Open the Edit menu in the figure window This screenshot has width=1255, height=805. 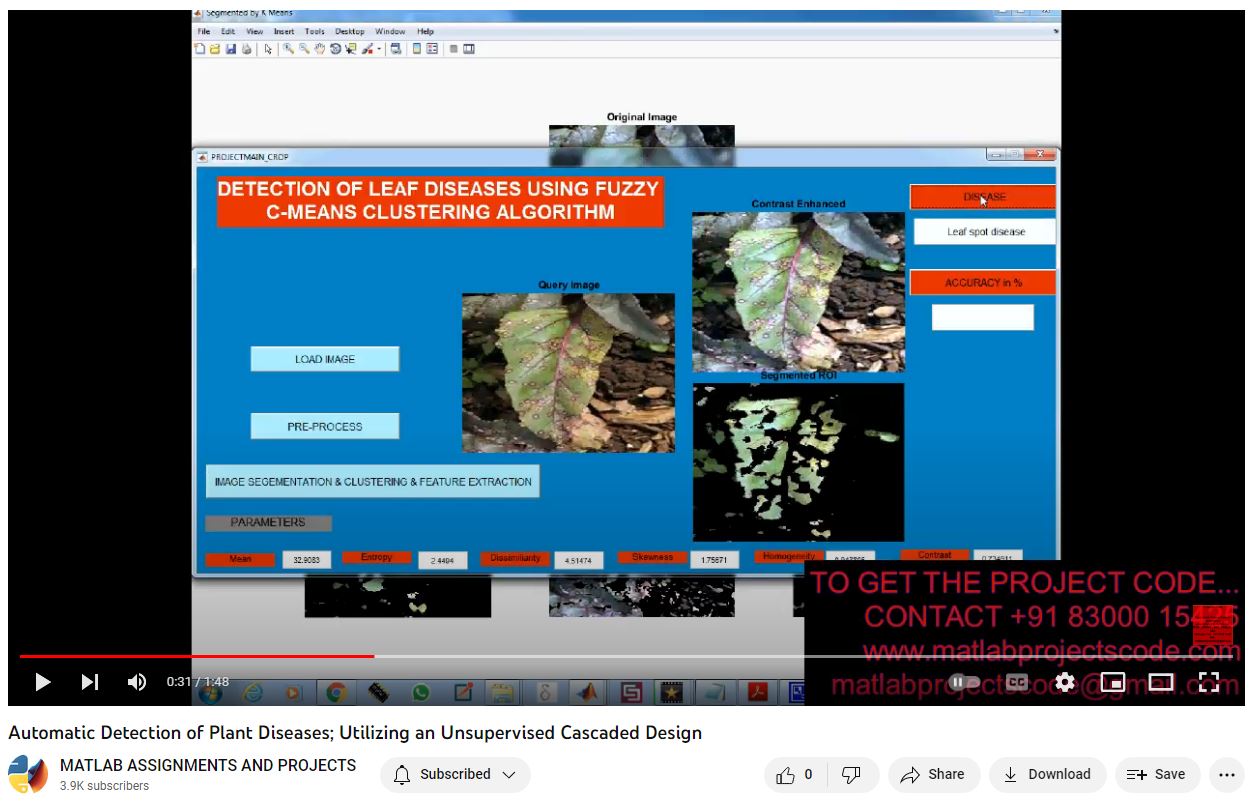point(229,32)
